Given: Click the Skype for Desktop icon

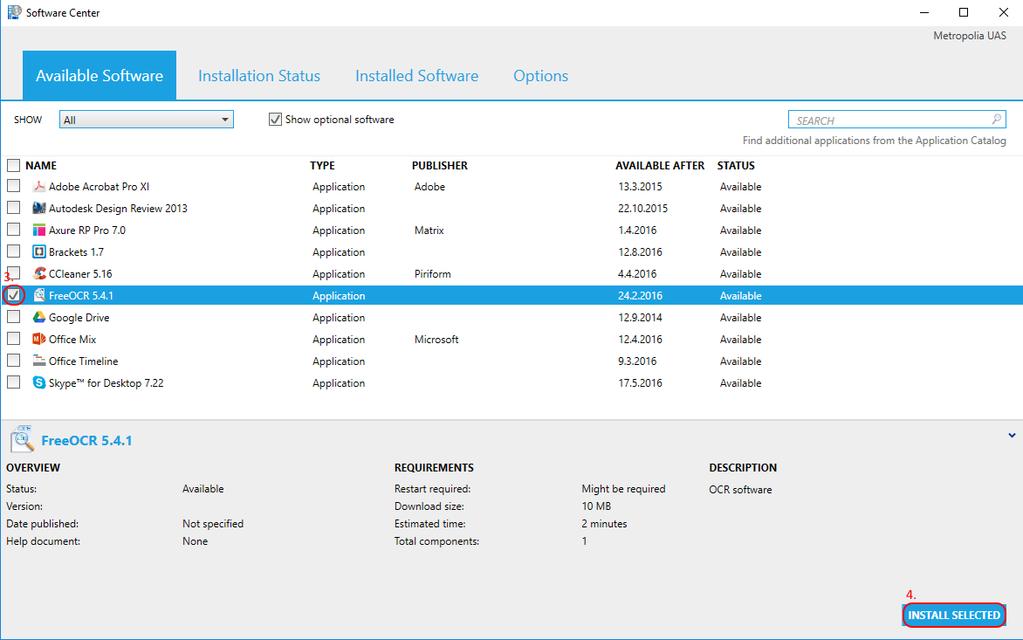Looking at the screenshot, I should click(x=39, y=383).
